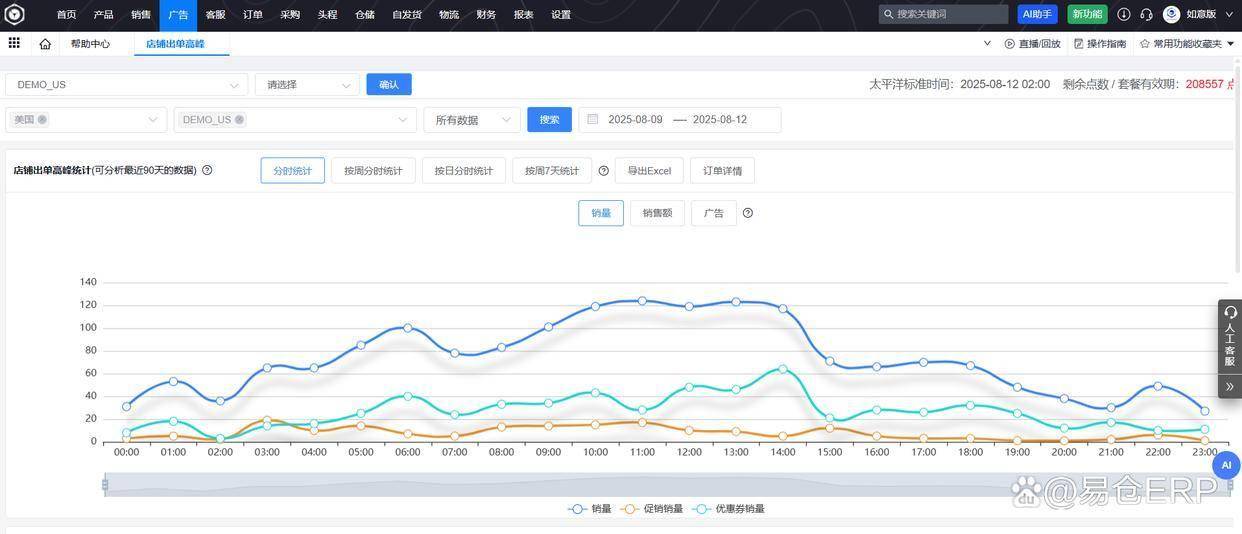Expand the 常用功能收藏夹 favorites dropdown
1242x534 pixels.
pos(1231,44)
